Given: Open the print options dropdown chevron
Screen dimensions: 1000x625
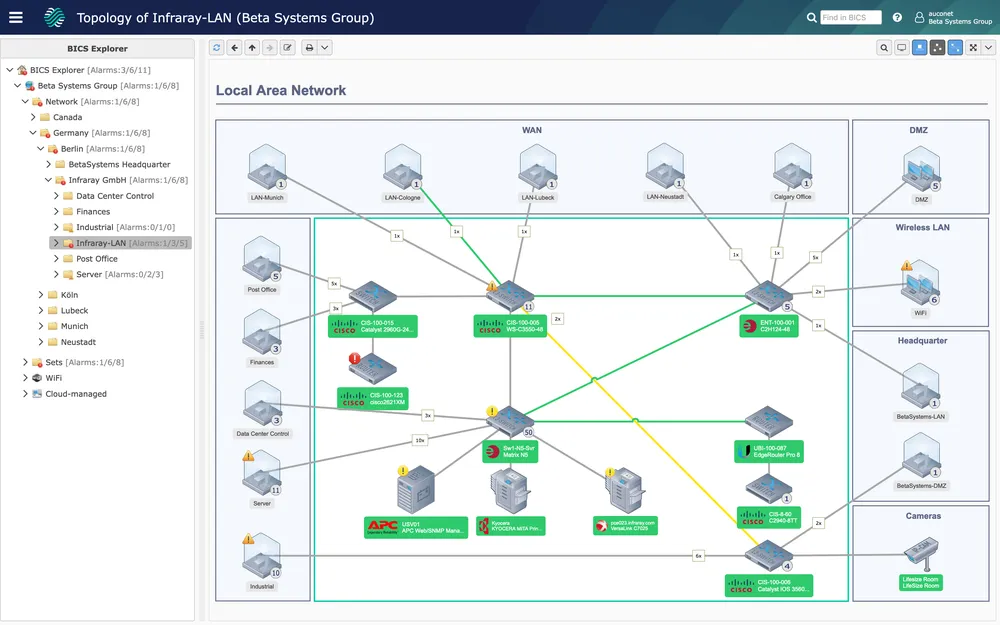Looking at the screenshot, I should pos(326,47).
